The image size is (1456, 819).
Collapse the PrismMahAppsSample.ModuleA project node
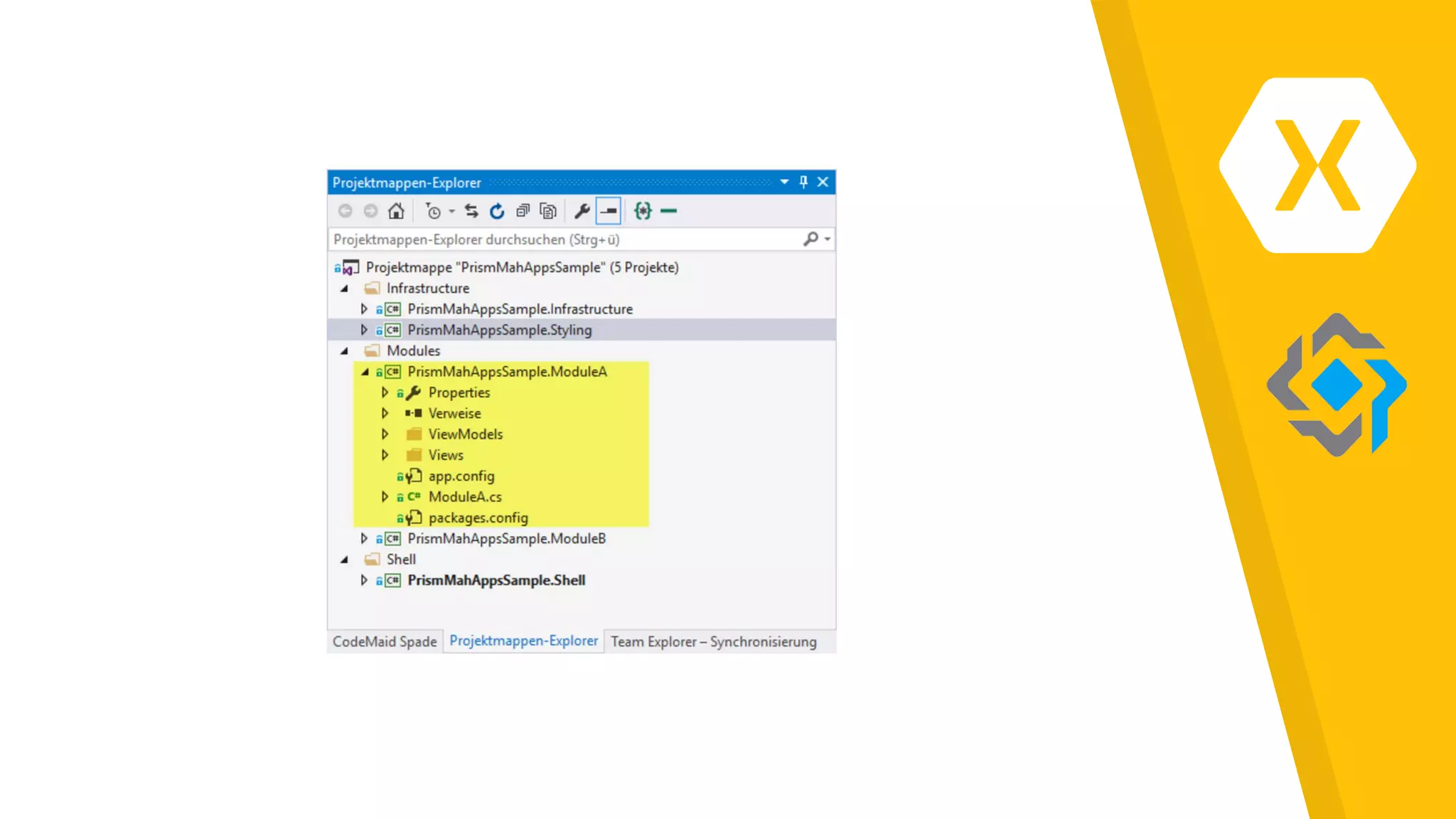click(x=365, y=372)
